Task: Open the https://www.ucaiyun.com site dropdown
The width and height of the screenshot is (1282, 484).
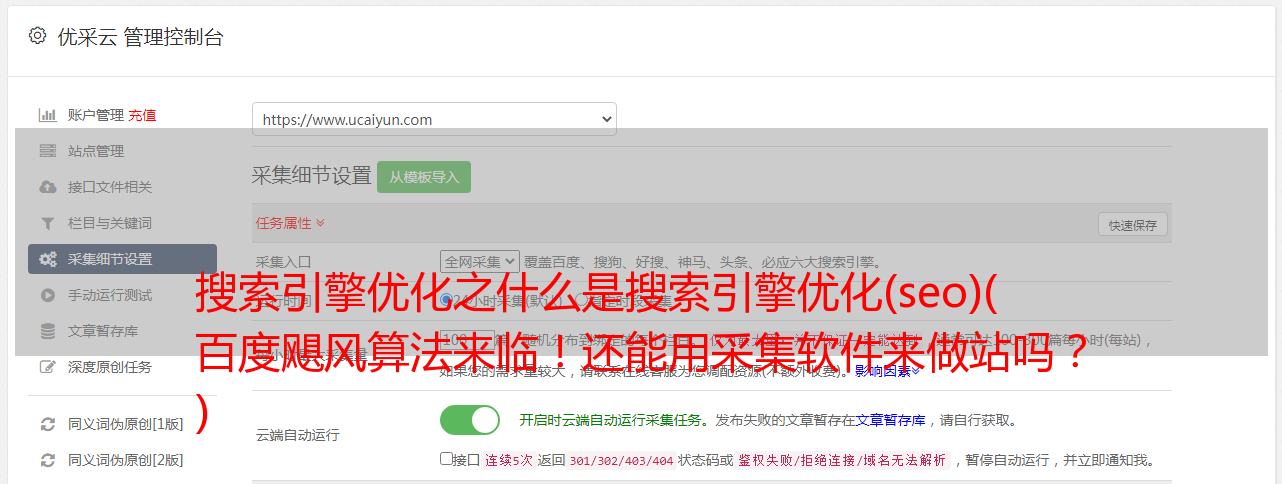Action: (x=434, y=119)
